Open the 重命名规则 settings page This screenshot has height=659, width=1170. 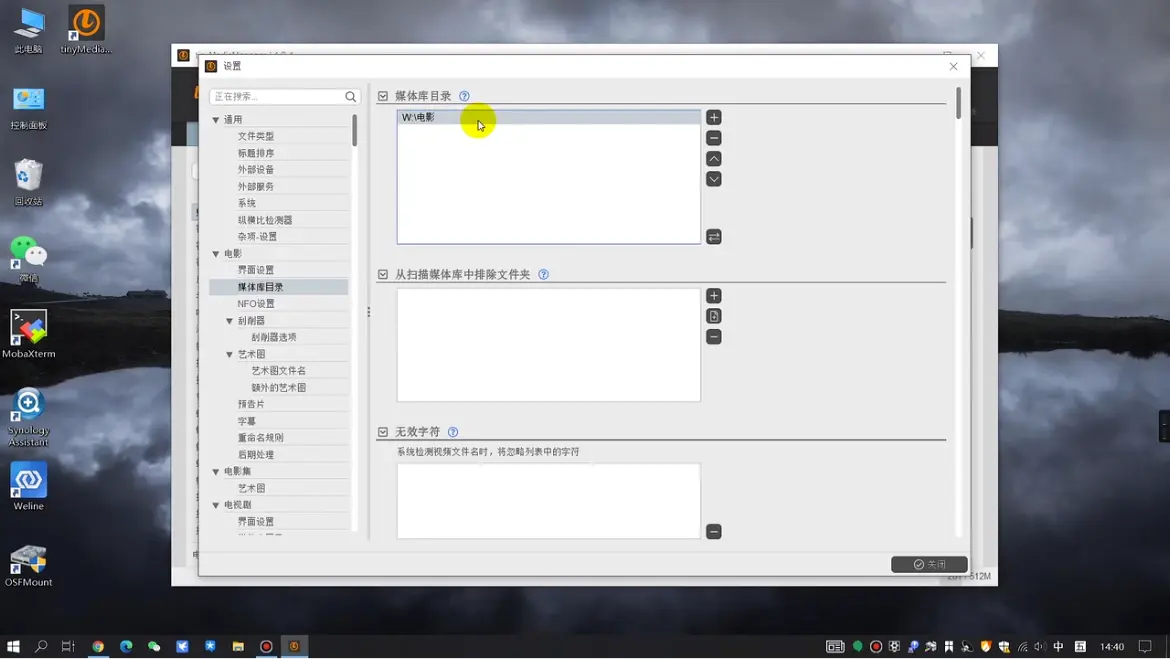click(x=261, y=438)
